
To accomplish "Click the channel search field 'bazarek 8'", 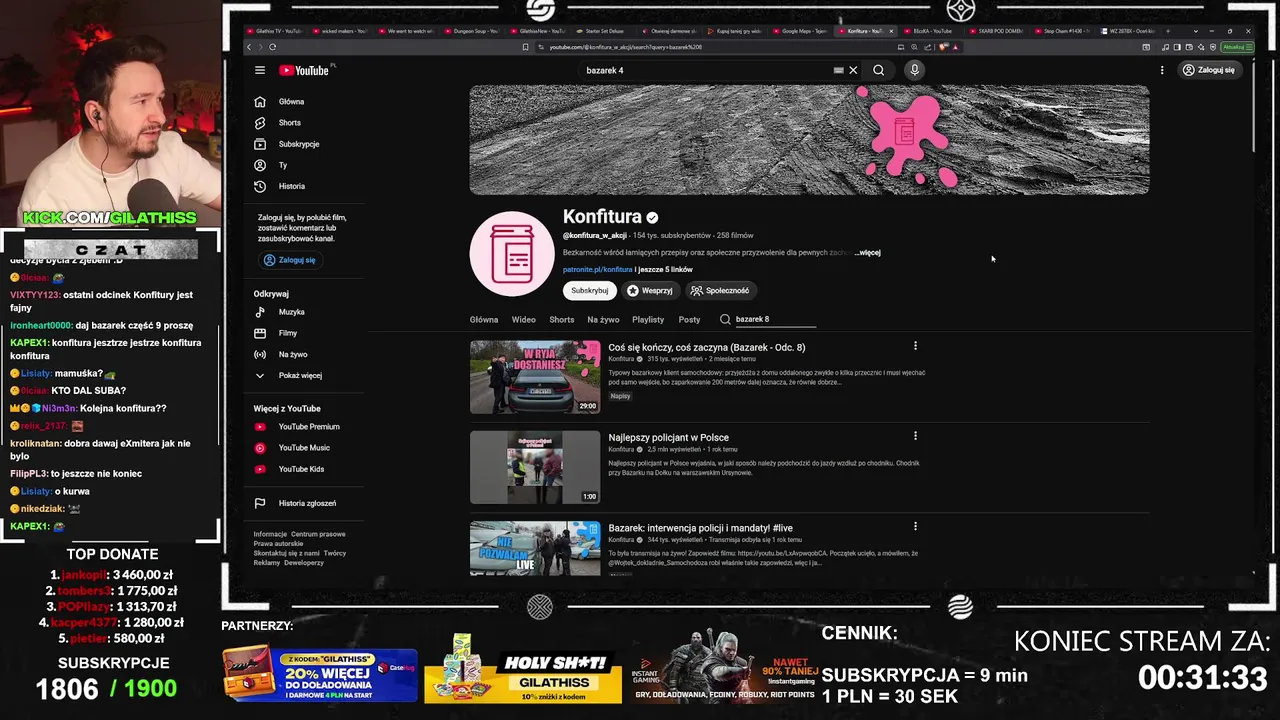I will (776, 319).
